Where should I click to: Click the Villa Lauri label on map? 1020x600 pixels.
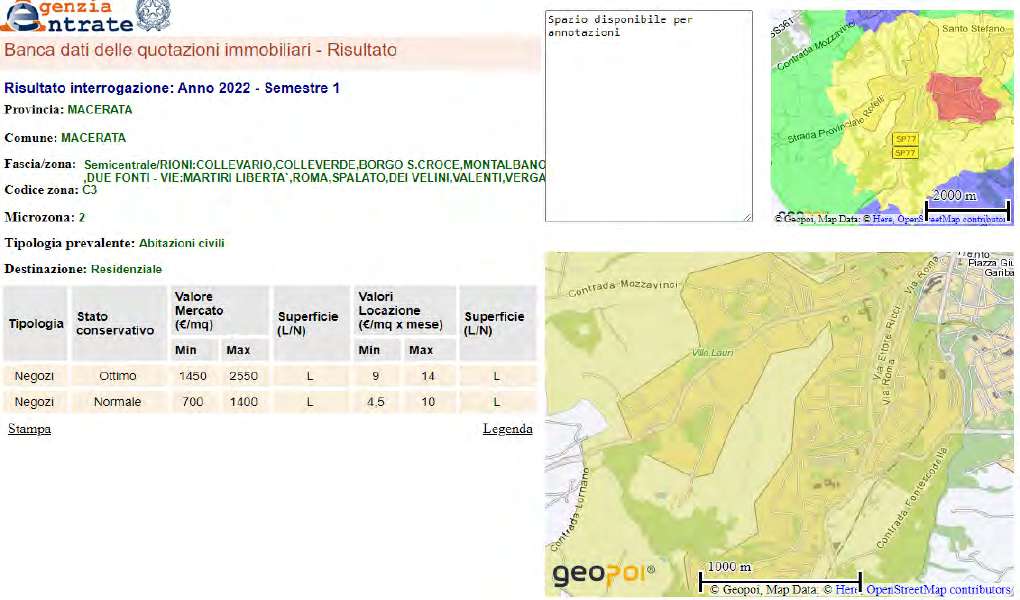click(x=711, y=353)
